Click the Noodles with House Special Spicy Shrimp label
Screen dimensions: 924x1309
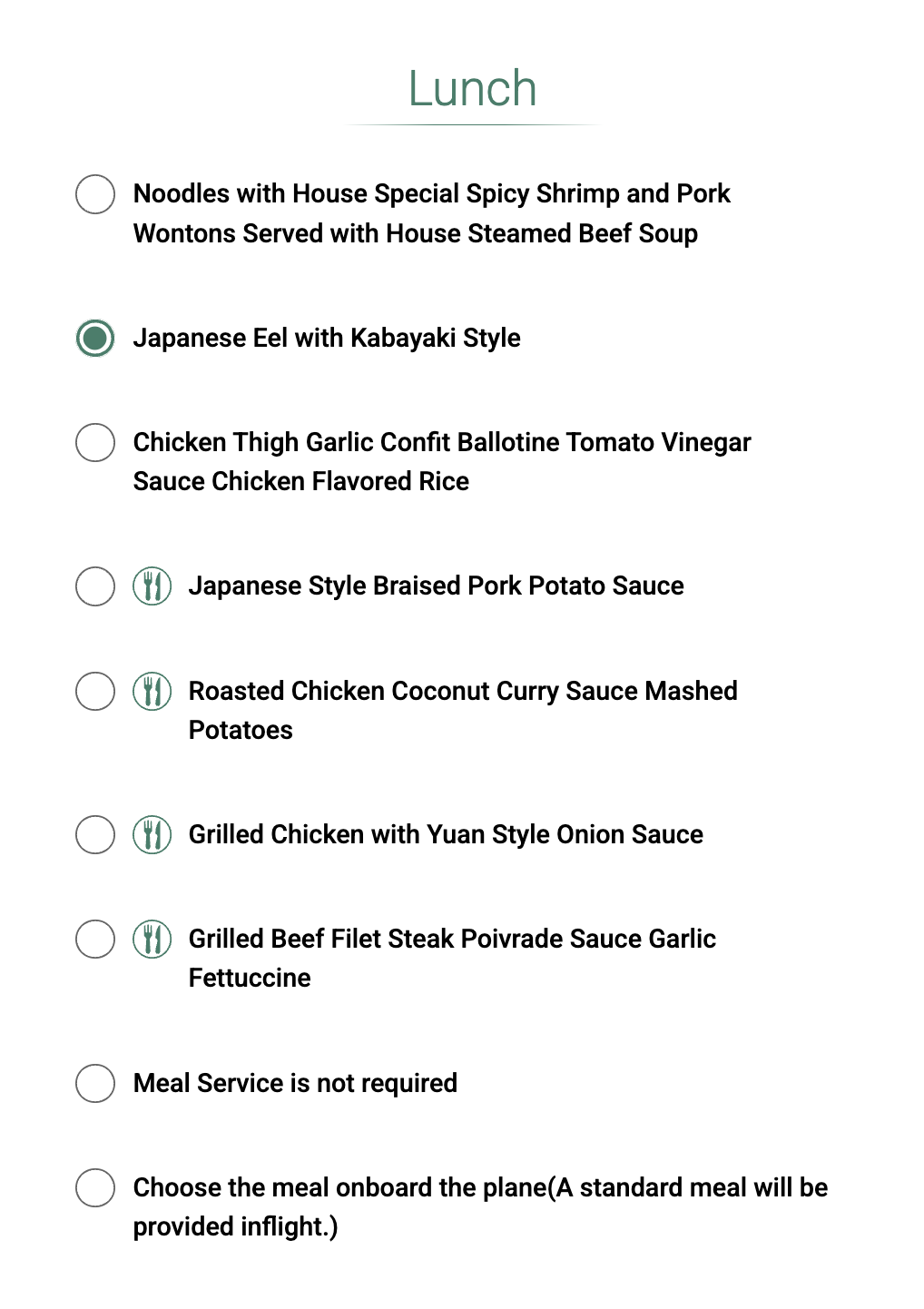click(431, 213)
